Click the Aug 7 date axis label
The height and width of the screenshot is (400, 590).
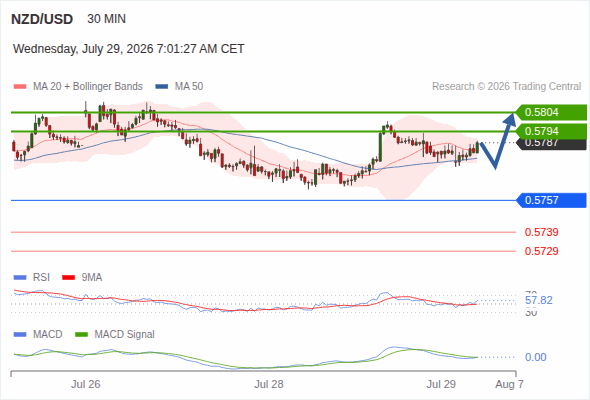[509, 384]
